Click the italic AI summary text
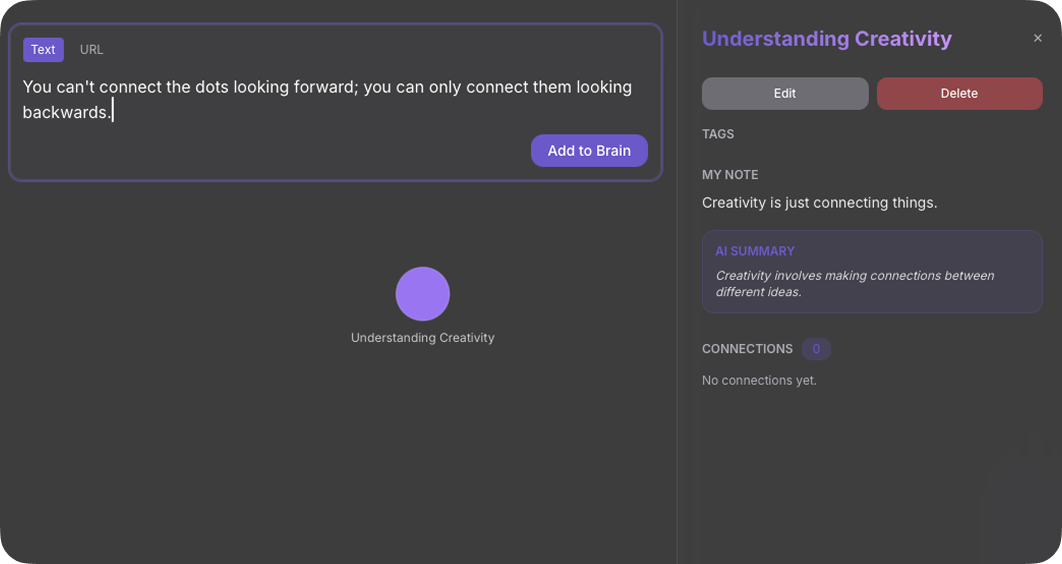 854,284
